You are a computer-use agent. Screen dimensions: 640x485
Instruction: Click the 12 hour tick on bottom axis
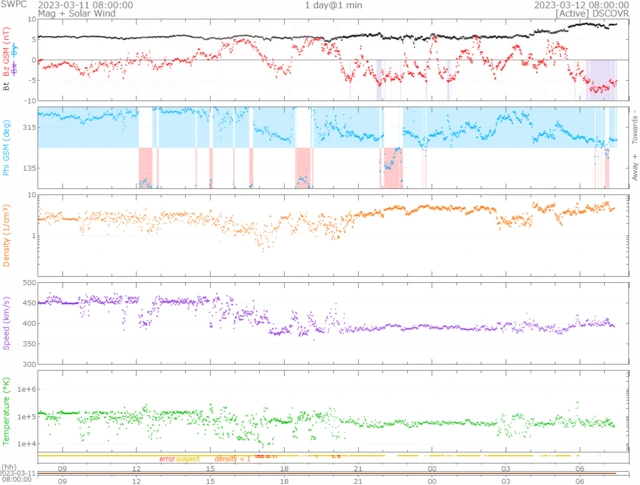click(136, 481)
